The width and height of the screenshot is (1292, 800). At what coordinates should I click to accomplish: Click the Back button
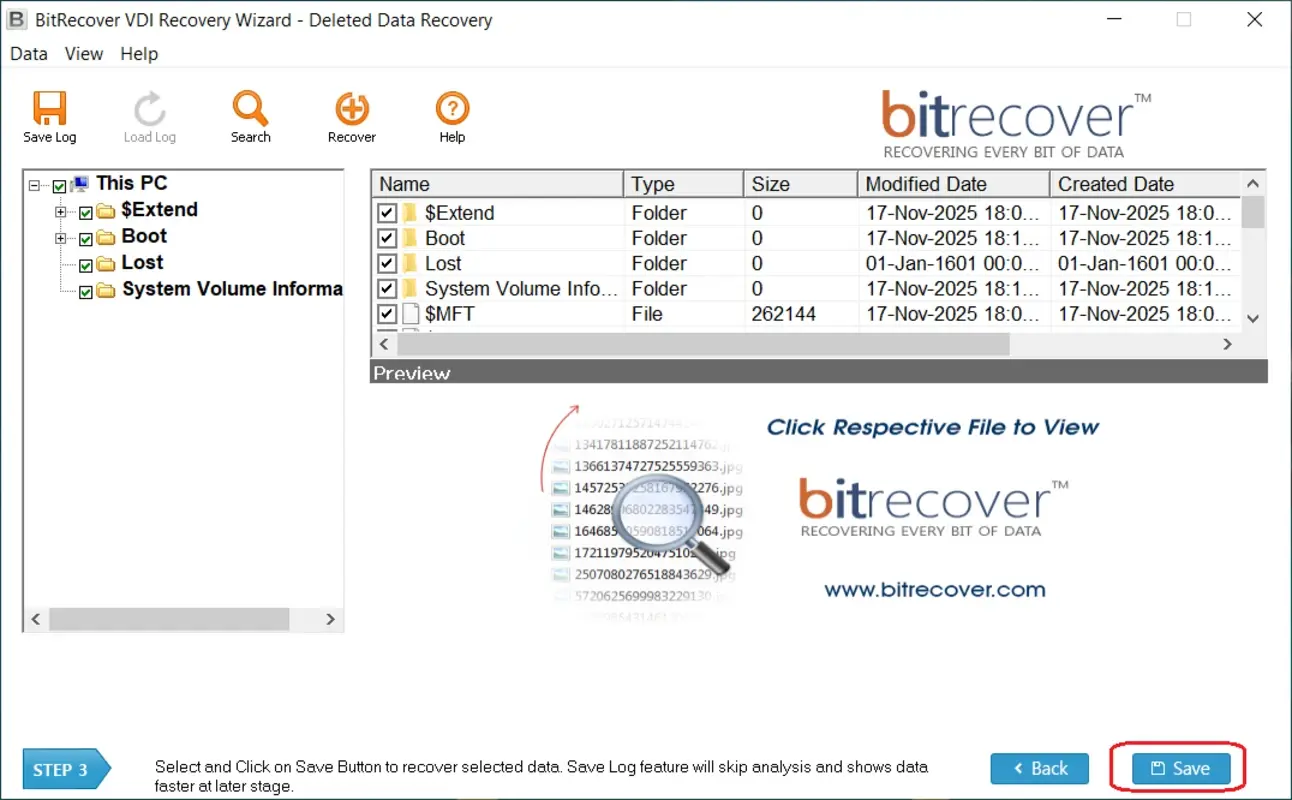[x=1039, y=768]
